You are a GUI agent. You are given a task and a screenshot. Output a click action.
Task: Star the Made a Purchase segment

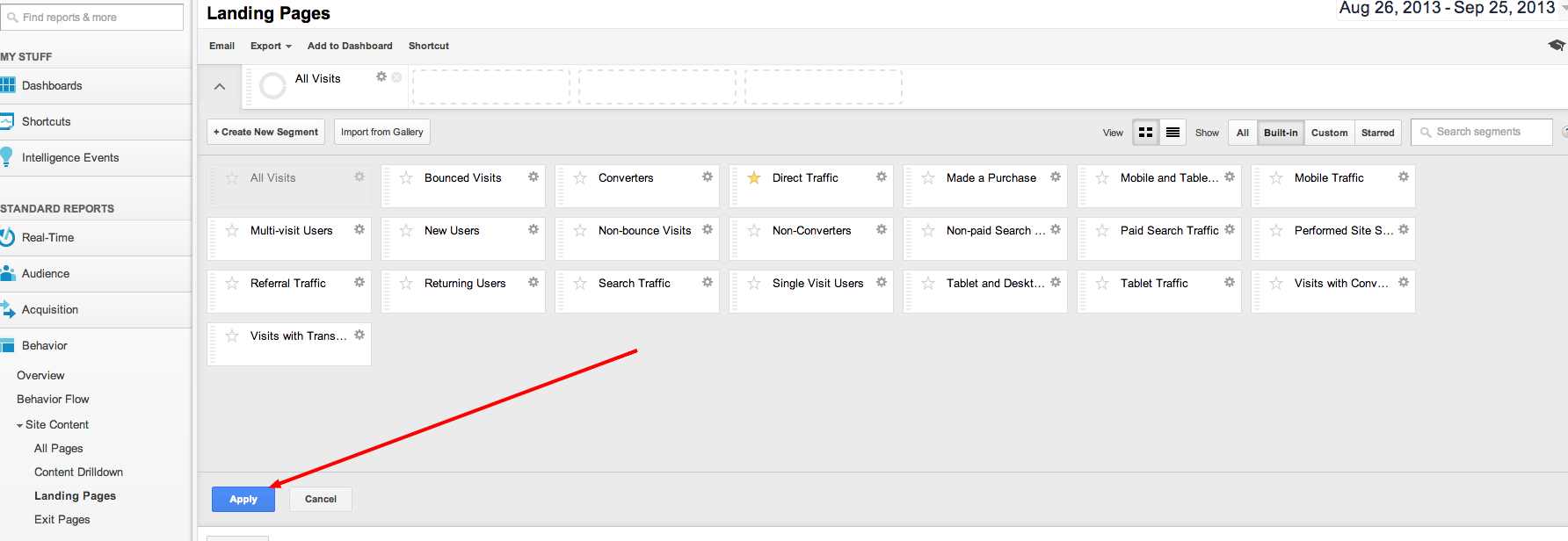[928, 178]
